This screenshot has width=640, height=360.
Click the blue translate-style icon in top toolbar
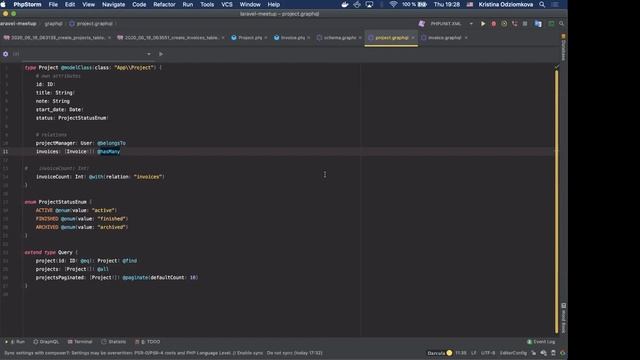pos(538,24)
